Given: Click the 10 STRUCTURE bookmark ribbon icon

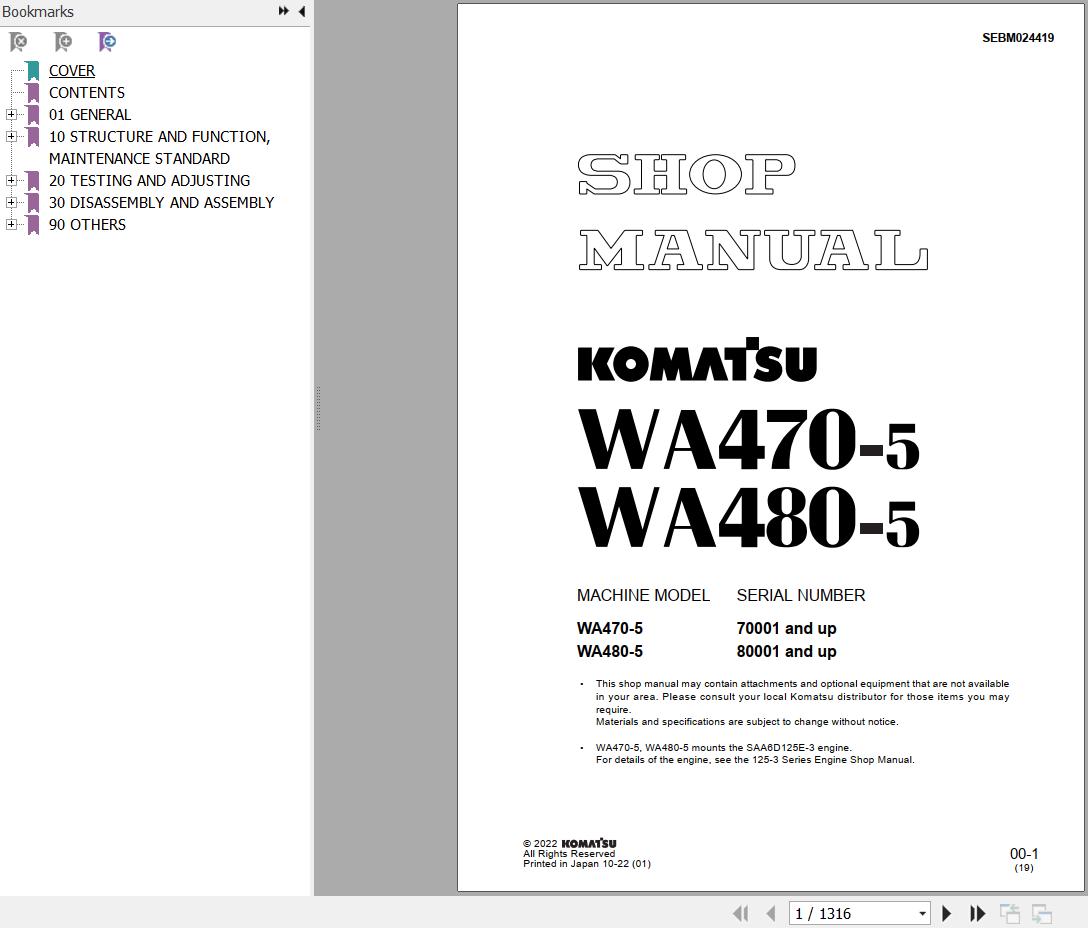Looking at the screenshot, I should (33, 137).
